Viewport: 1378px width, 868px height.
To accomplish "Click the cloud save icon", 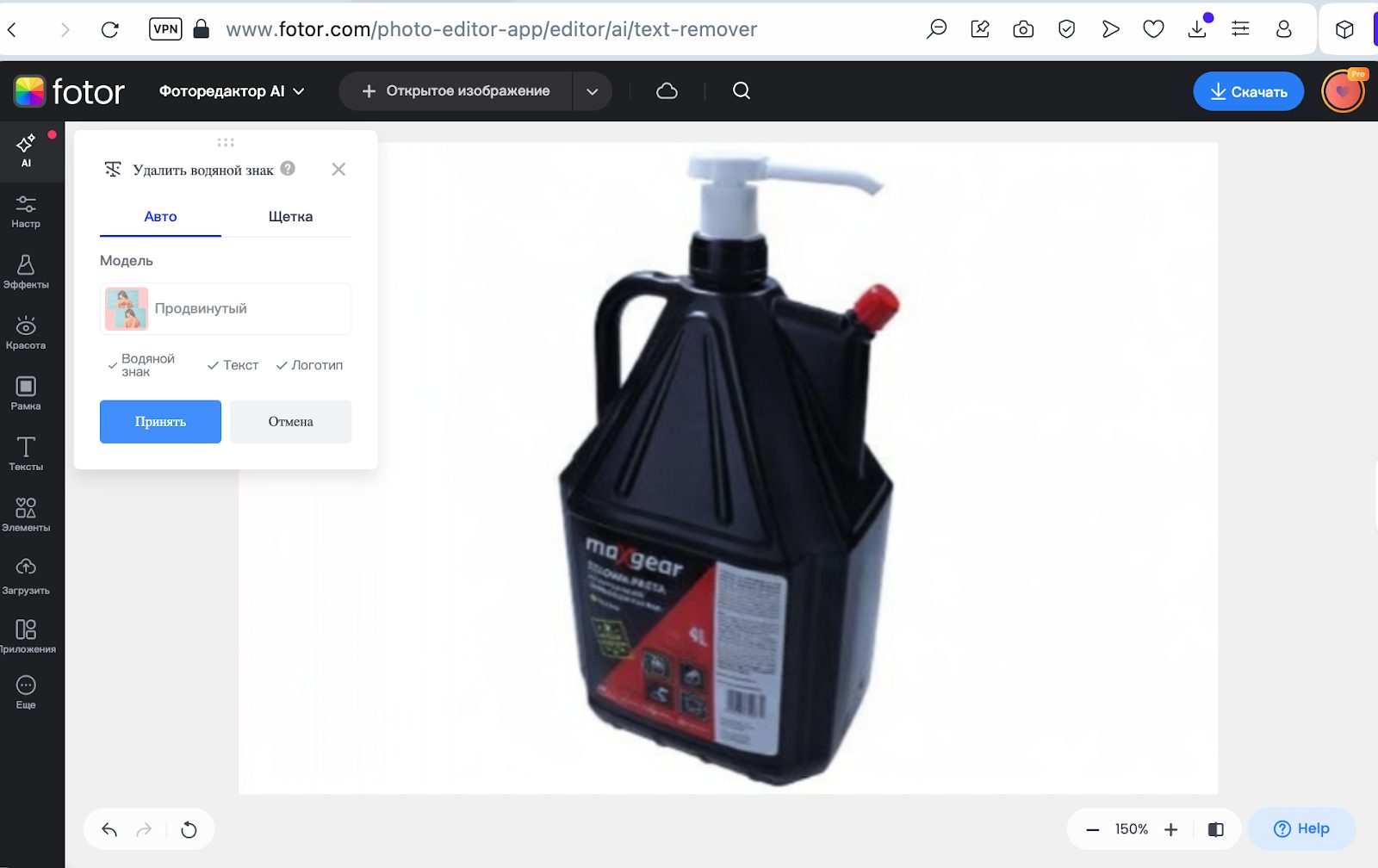I will [667, 91].
